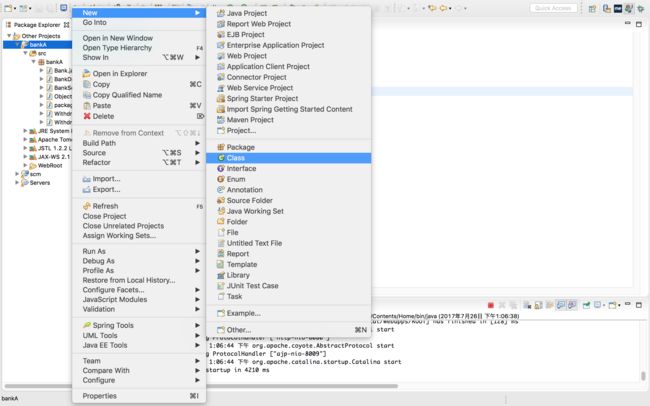Click the JUnit Test Case icon
The image size is (650, 406).
click(221, 286)
